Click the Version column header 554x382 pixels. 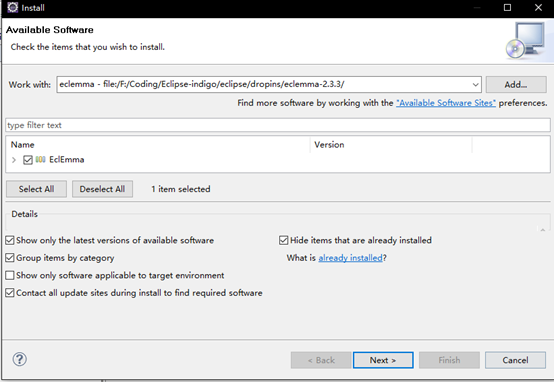[391, 145]
